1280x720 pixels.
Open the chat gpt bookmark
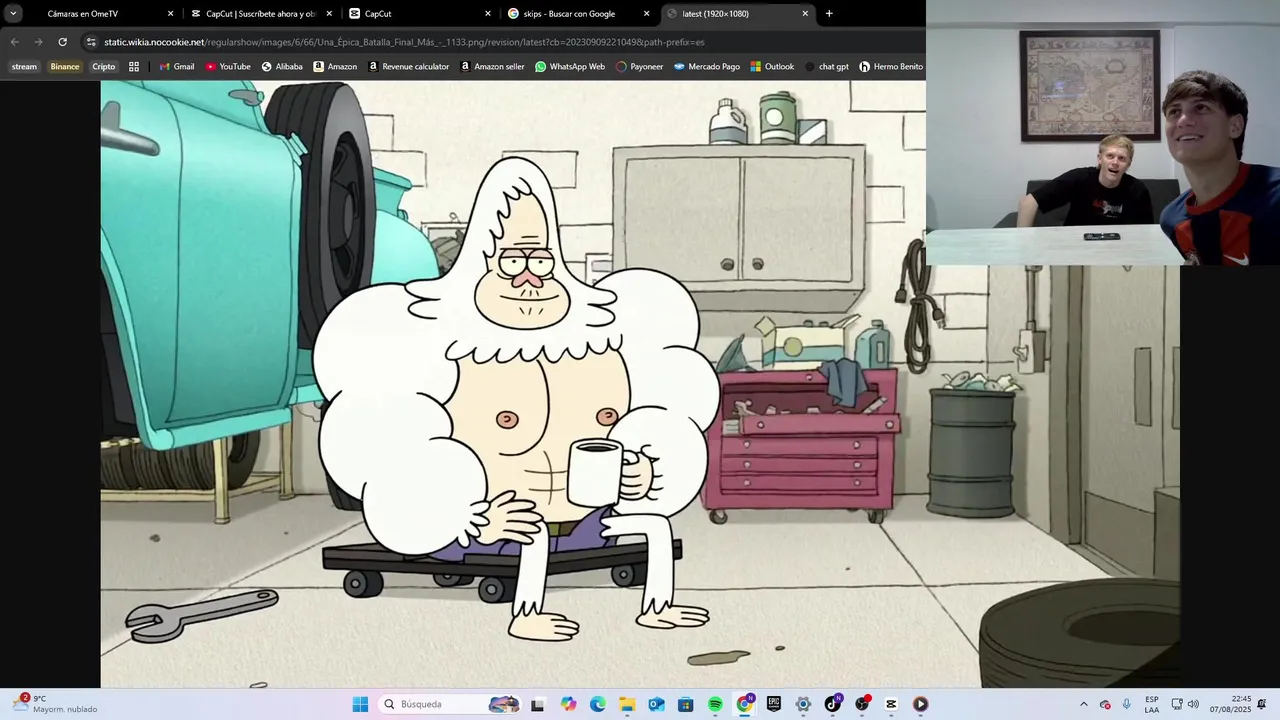(826, 67)
